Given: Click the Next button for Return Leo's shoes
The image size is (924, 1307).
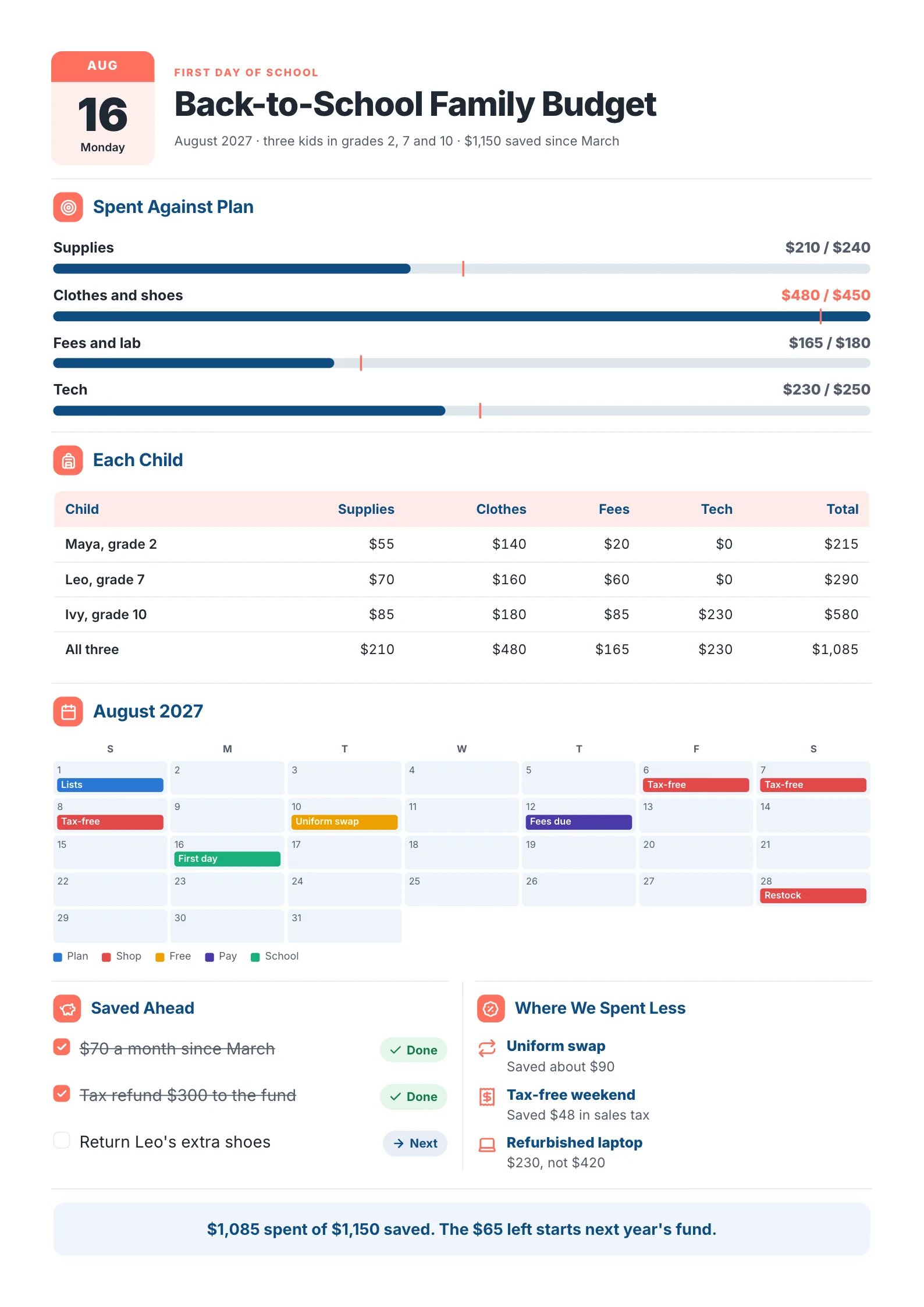Looking at the screenshot, I should 415,1143.
